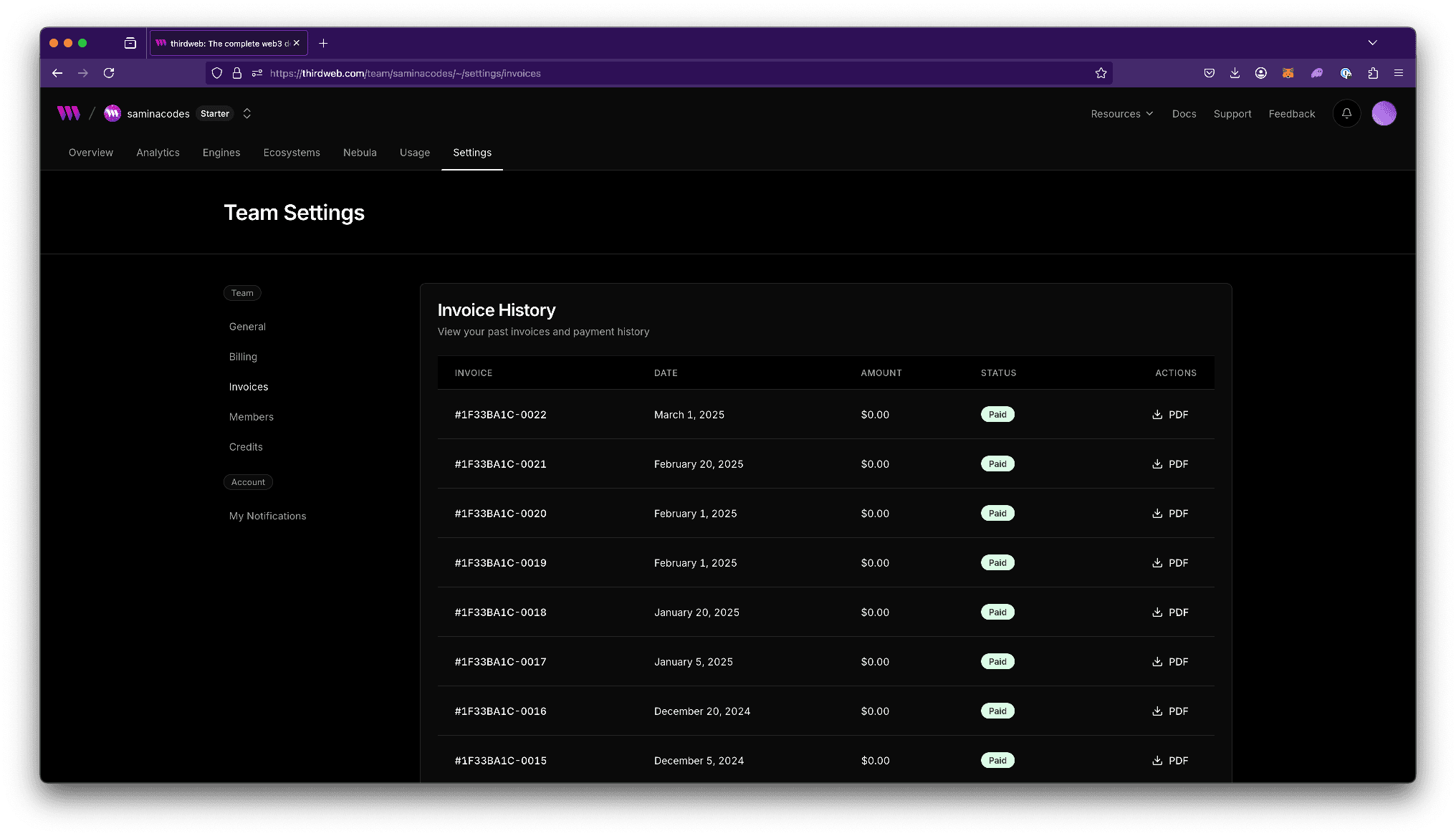
Task: Open list all tabs chevron
Action: (1372, 43)
